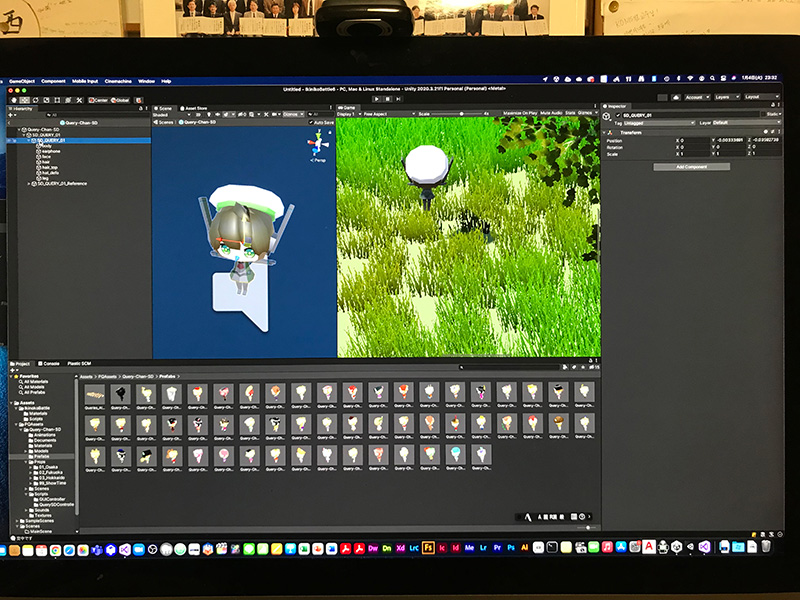Toggle Pivot/Center handle position button
Screen dimensions: 800x600
tap(98, 100)
